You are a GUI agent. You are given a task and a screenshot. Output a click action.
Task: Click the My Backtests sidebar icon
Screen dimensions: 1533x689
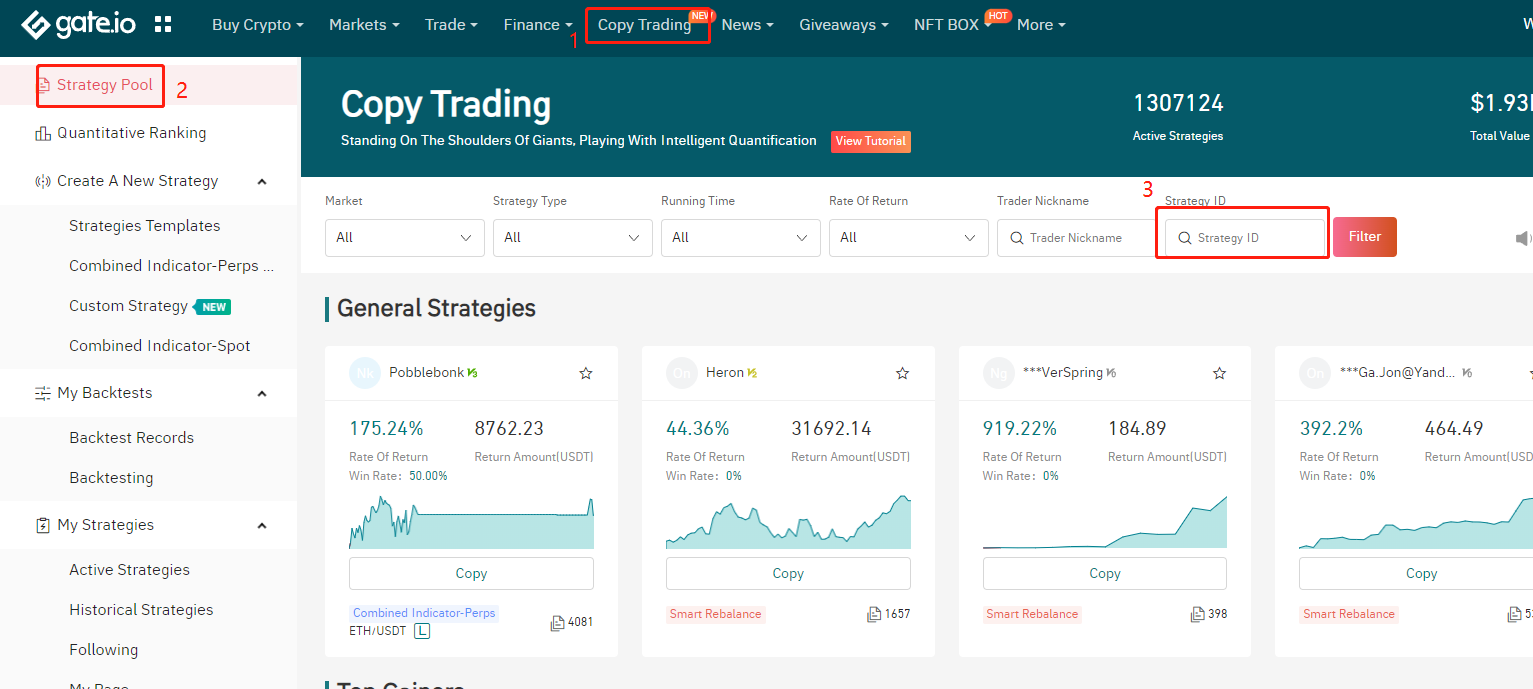[x=43, y=393]
